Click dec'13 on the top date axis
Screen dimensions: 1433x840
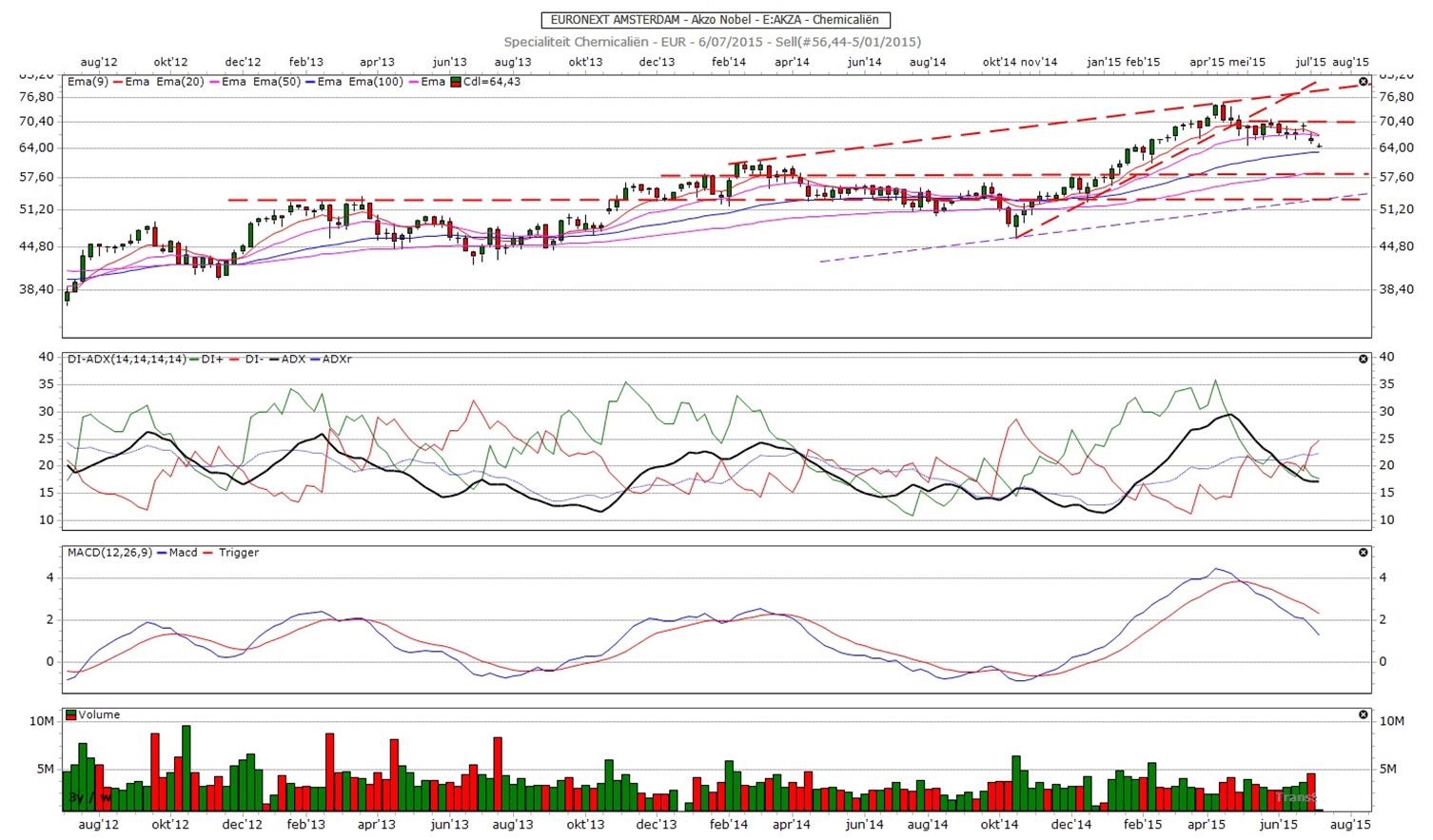[657, 62]
